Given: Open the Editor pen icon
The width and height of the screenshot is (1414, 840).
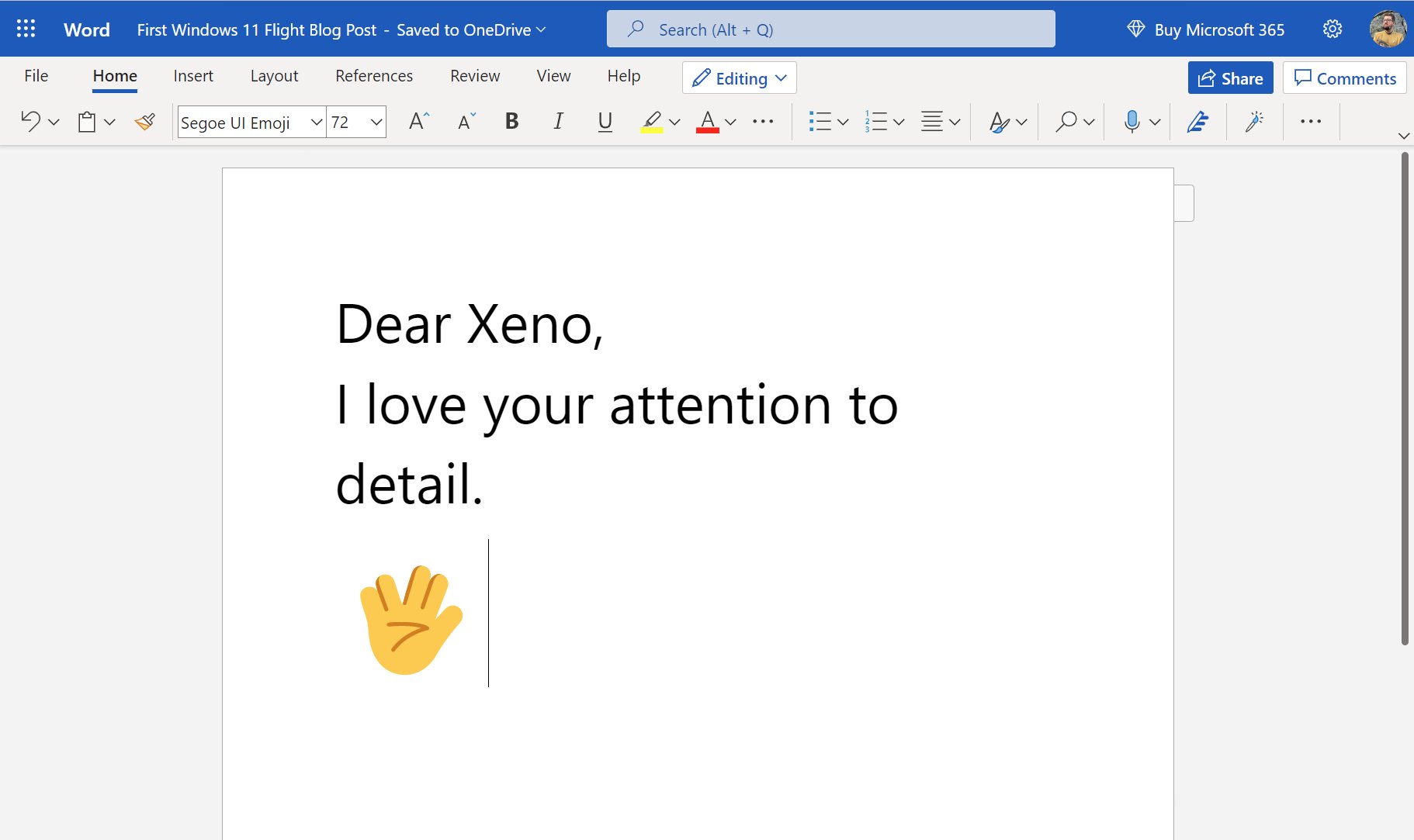Looking at the screenshot, I should (1196, 121).
